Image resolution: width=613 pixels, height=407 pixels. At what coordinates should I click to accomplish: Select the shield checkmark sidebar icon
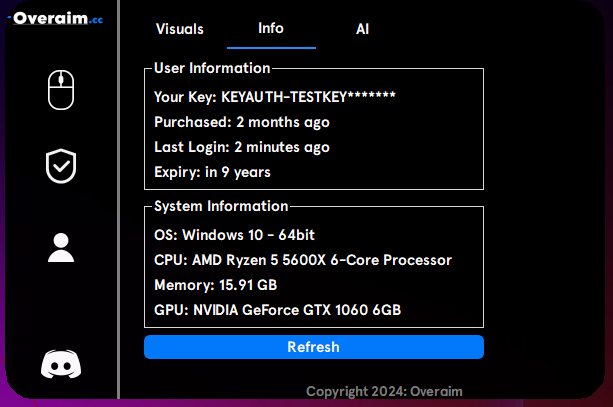coord(61,166)
